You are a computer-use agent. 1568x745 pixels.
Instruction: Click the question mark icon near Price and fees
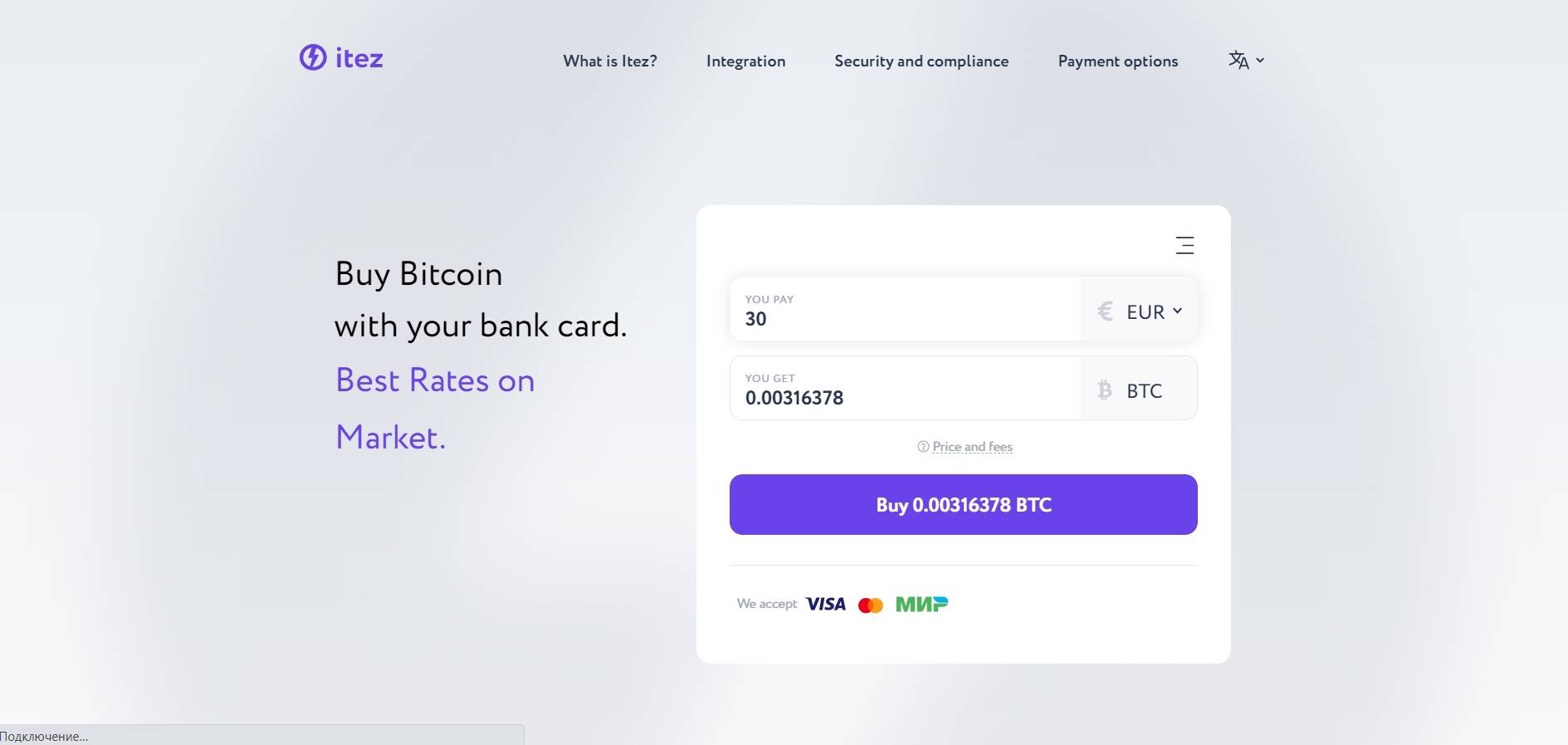[x=923, y=447]
